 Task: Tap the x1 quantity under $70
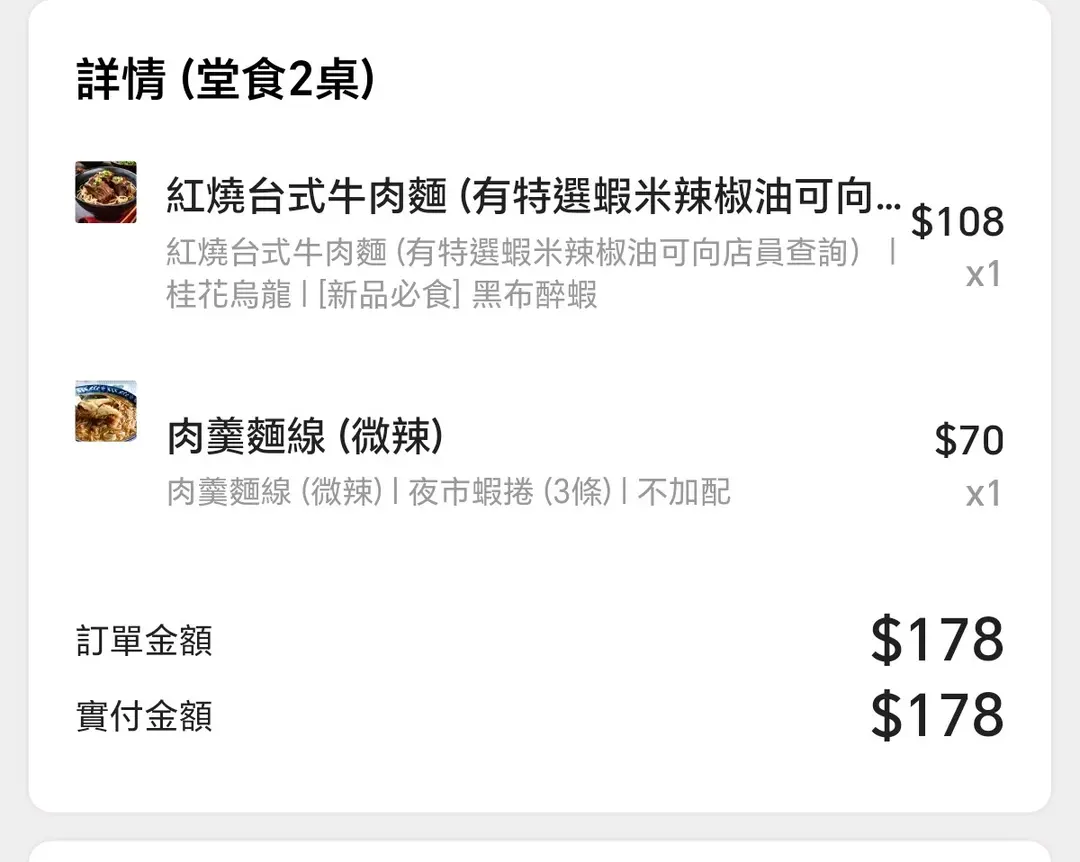point(983,493)
